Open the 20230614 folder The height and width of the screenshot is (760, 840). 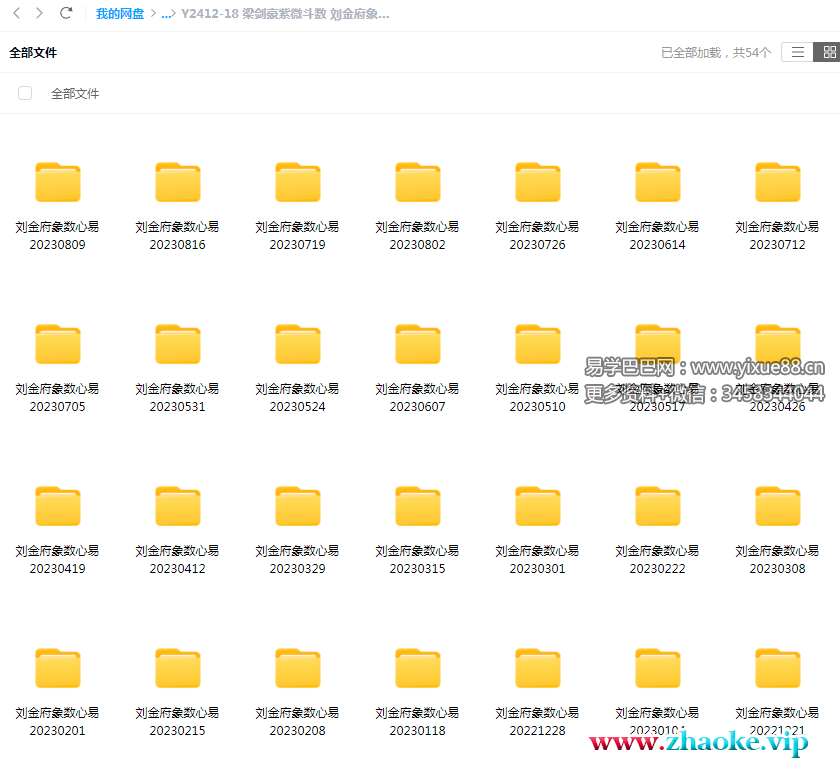pos(657,183)
